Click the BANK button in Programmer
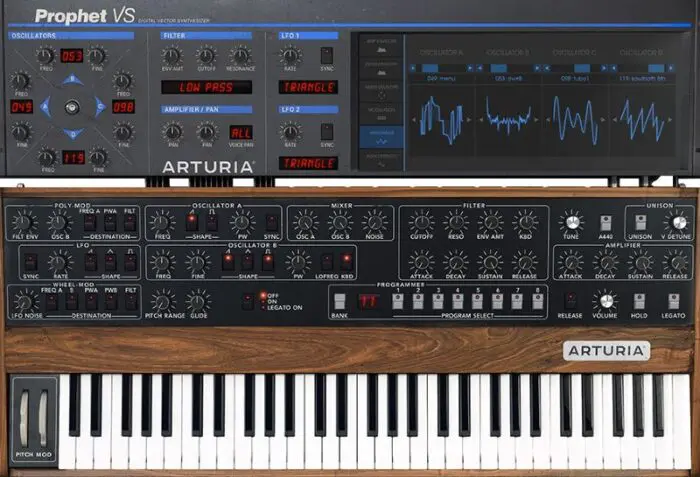Image resolution: width=700 pixels, height=477 pixels. (x=339, y=301)
